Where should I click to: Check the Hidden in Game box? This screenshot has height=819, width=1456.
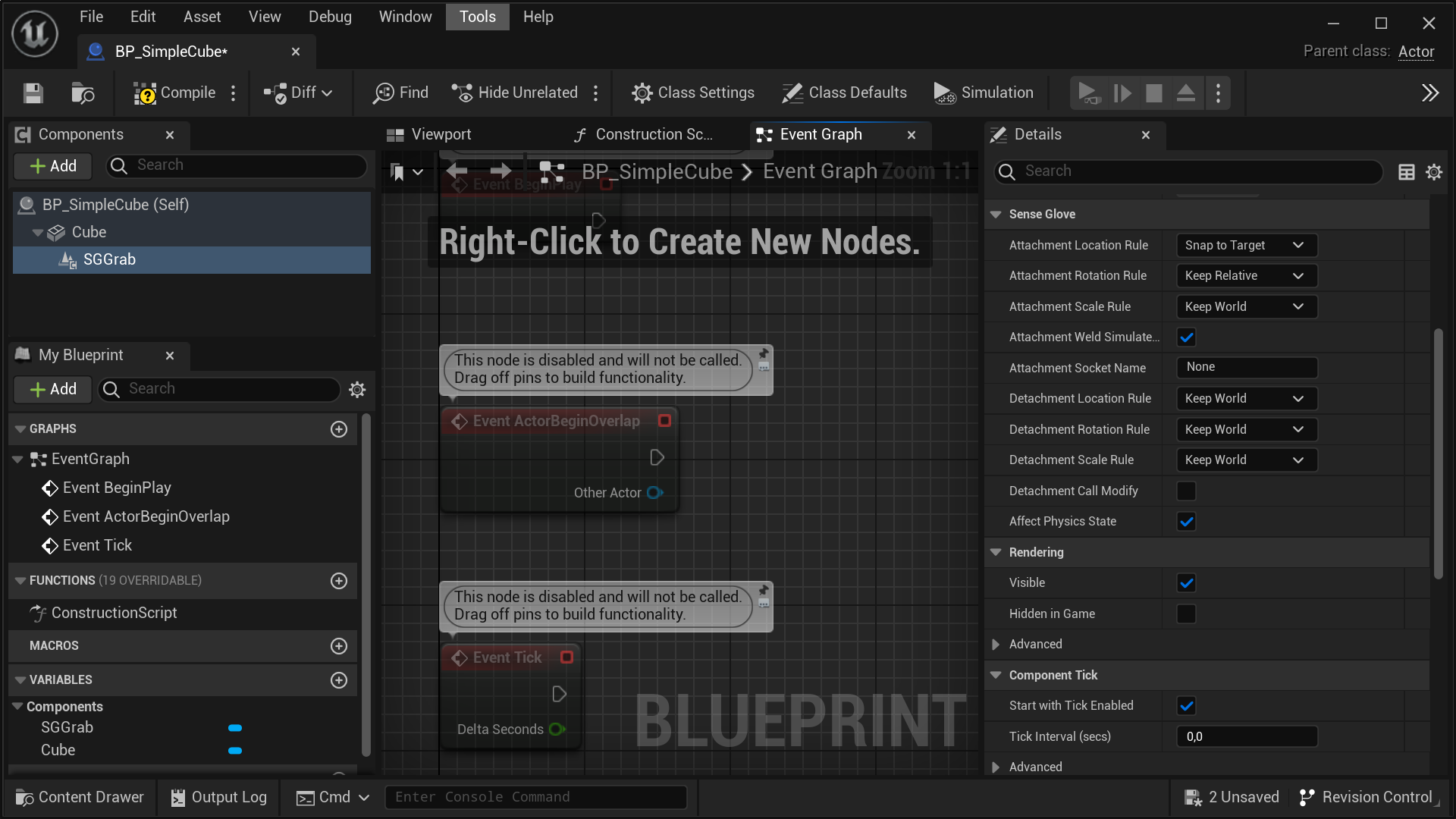[x=1187, y=614]
